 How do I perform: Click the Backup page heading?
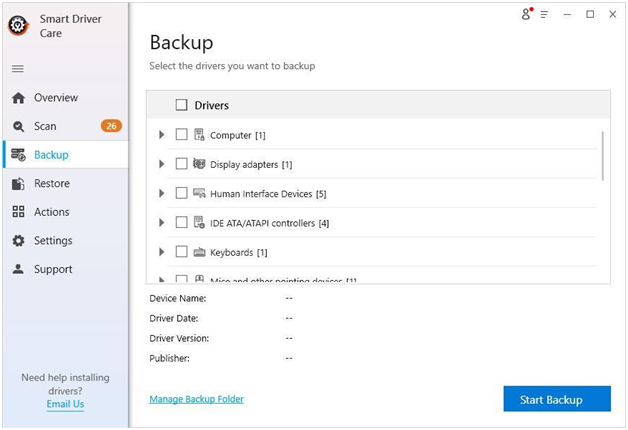point(181,42)
